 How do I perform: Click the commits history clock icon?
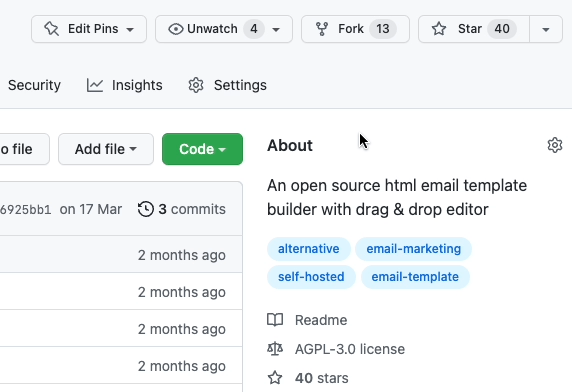coord(146,209)
